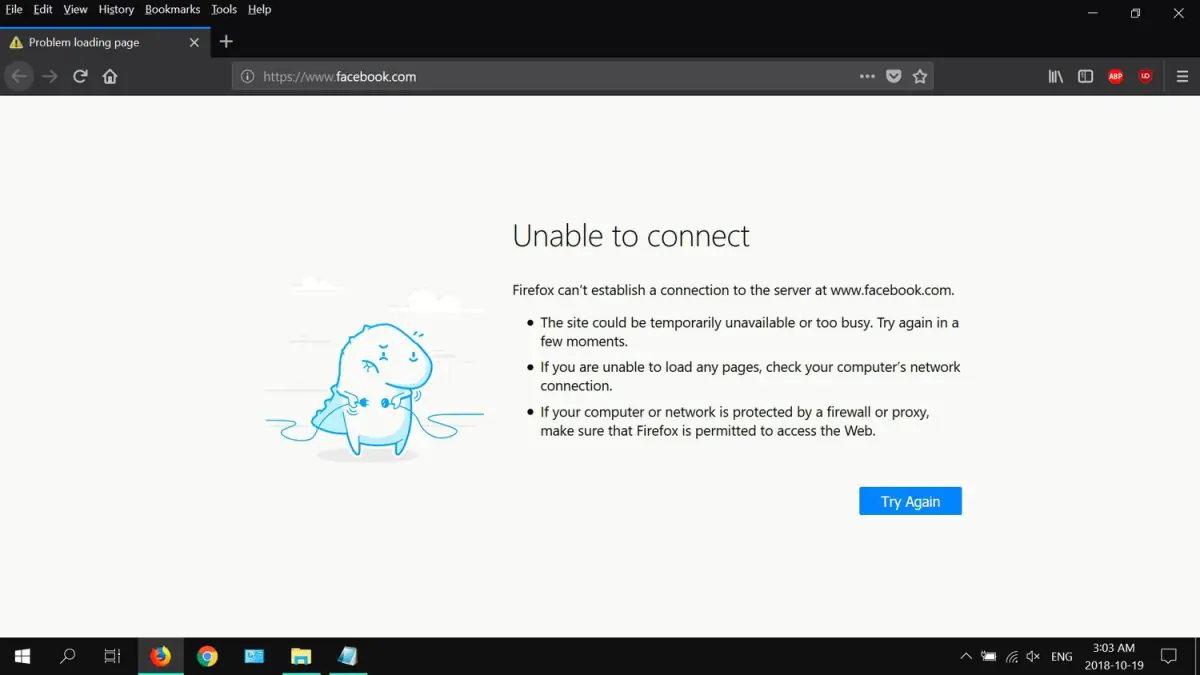Open the hamburger menu
The height and width of the screenshot is (675, 1200).
1182,75
